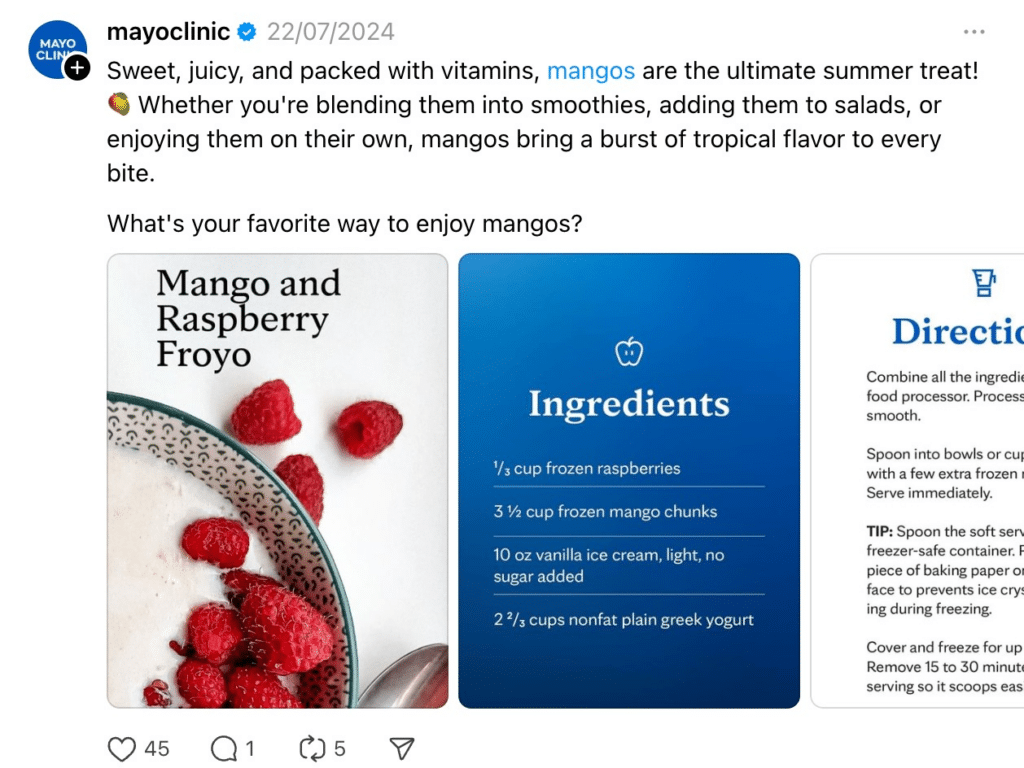
Task: Open the partially visible Directions card
Action: point(918,480)
